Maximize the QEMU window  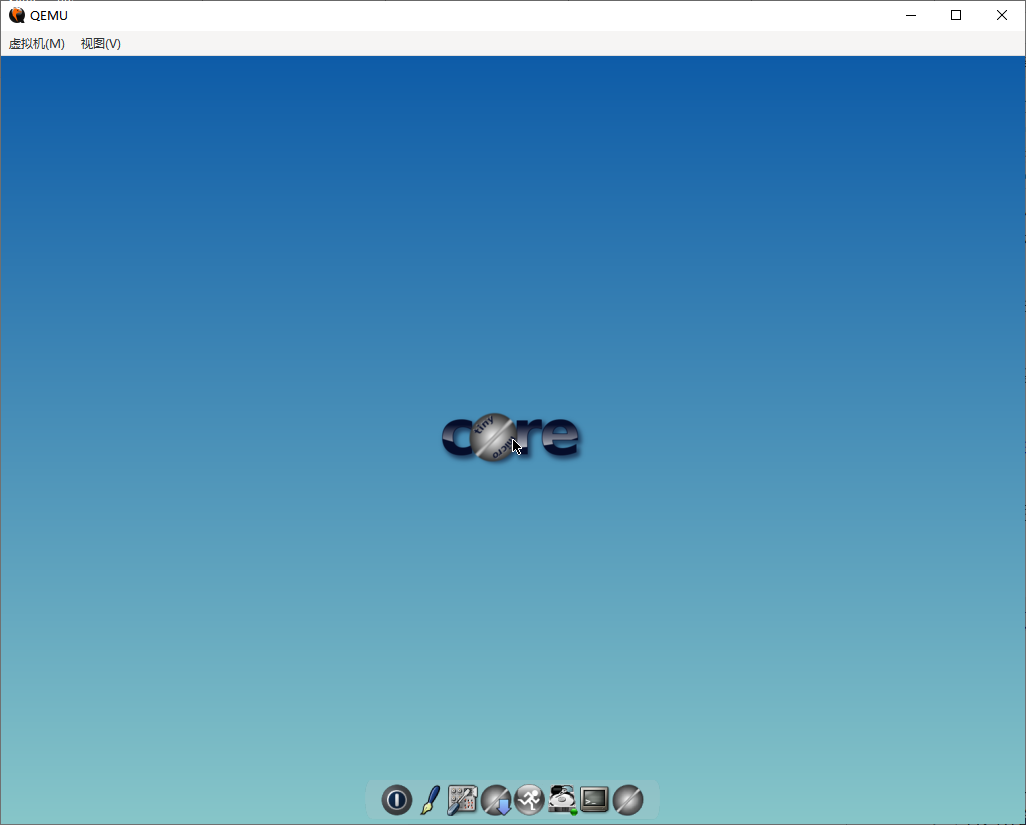[x=956, y=15]
